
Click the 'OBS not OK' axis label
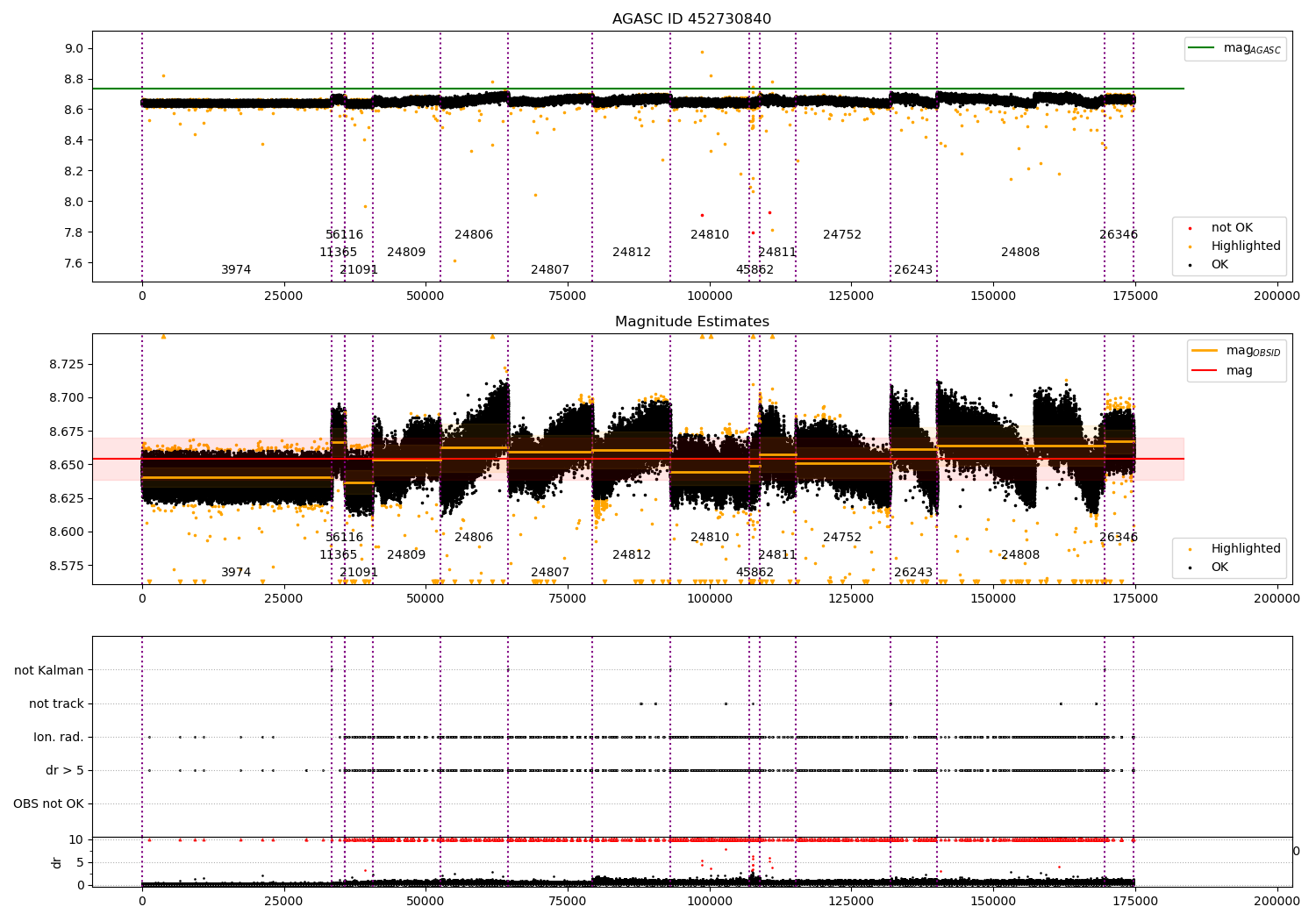(x=48, y=804)
